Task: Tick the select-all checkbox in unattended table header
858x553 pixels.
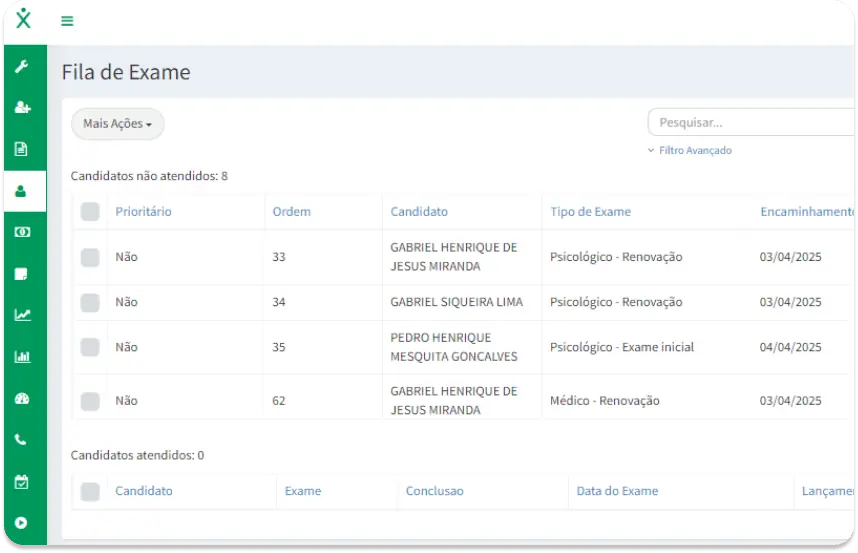Action: click(x=90, y=212)
